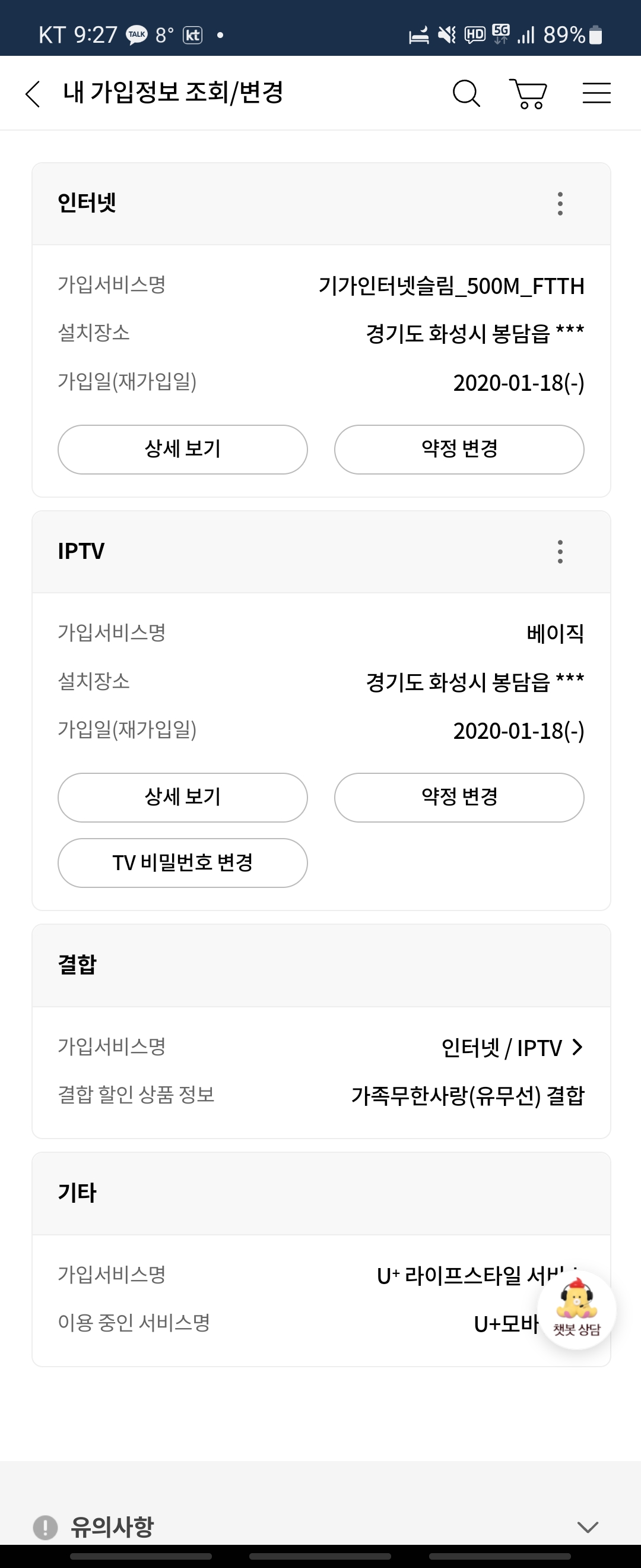Expand the 유의사항 section chevron
Image resolution: width=641 pixels, height=1568 pixels.
click(588, 1526)
